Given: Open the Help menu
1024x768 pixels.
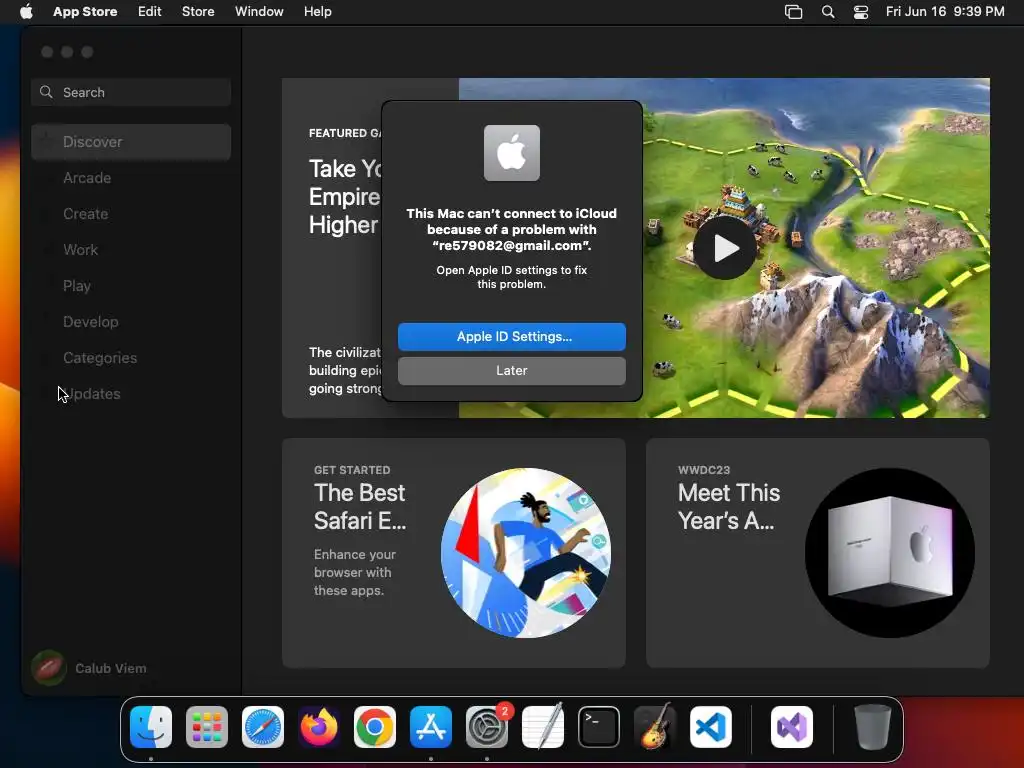Looking at the screenshot, I should click(317, 12).
